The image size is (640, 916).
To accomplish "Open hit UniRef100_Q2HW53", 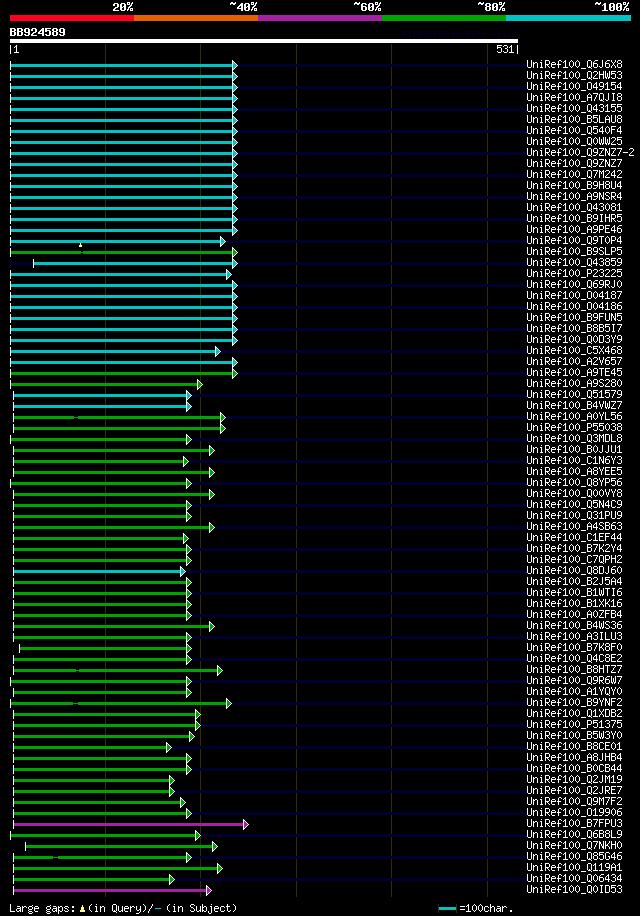I will tap(574, 76).
